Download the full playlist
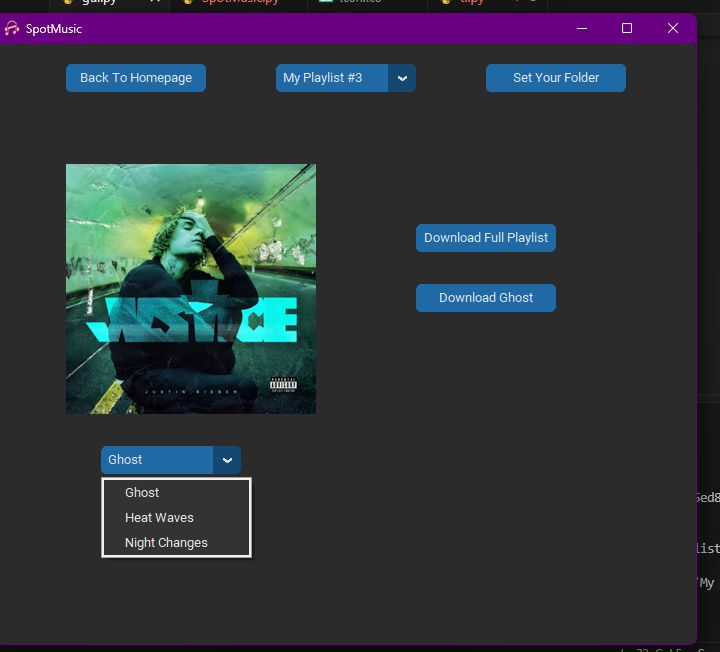The height and width of the screenshot is (652, 720). coord(486,238)
